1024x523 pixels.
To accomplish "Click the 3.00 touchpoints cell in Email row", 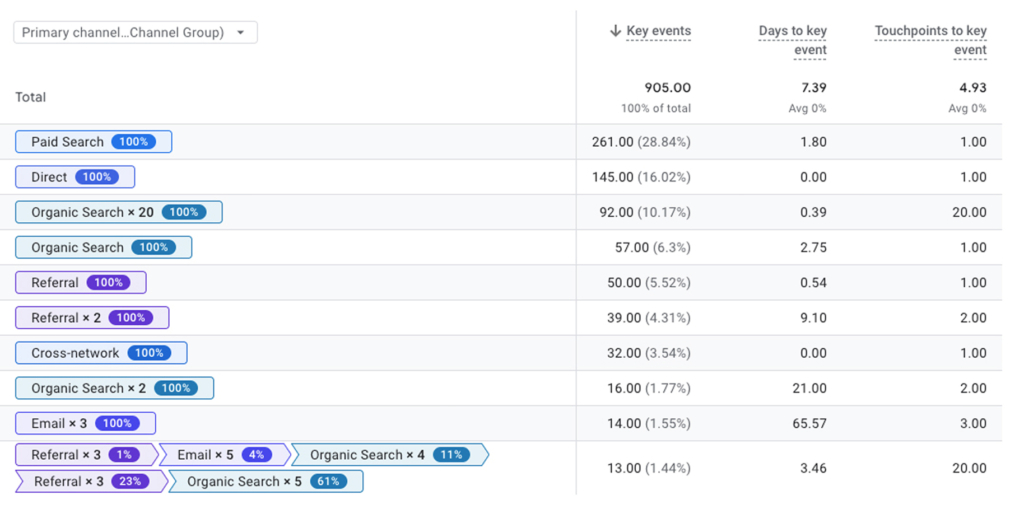I will (973, 424).
